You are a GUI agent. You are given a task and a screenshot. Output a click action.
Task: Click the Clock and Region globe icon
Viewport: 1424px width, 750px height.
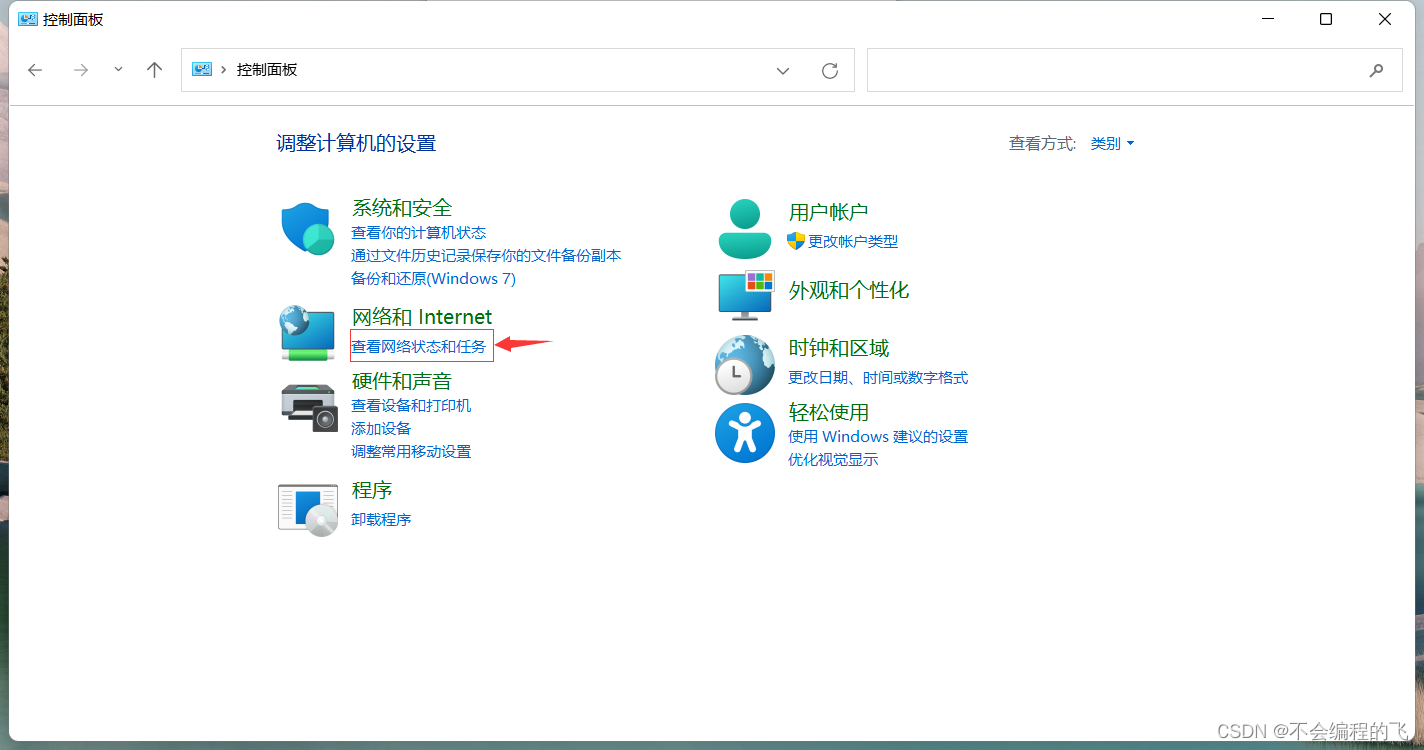pyautogui.click(x=744, y=365)
